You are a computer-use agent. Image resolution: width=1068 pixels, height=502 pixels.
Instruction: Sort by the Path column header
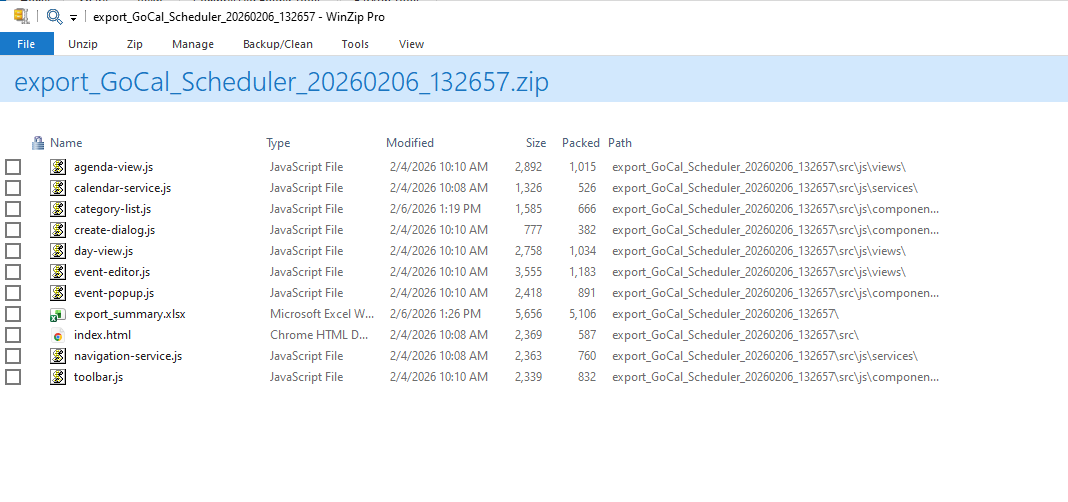(x=620, y=143)
